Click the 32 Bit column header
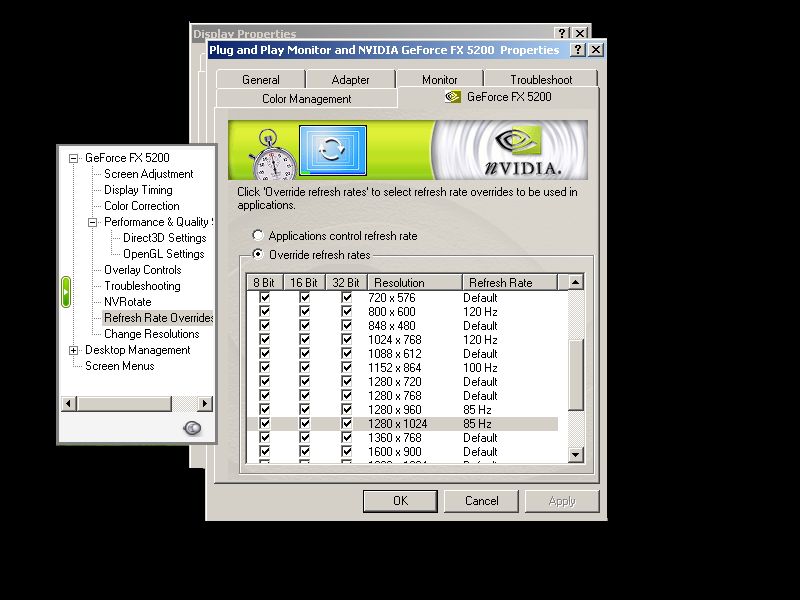The image size is (800, 600). [346, 283]
